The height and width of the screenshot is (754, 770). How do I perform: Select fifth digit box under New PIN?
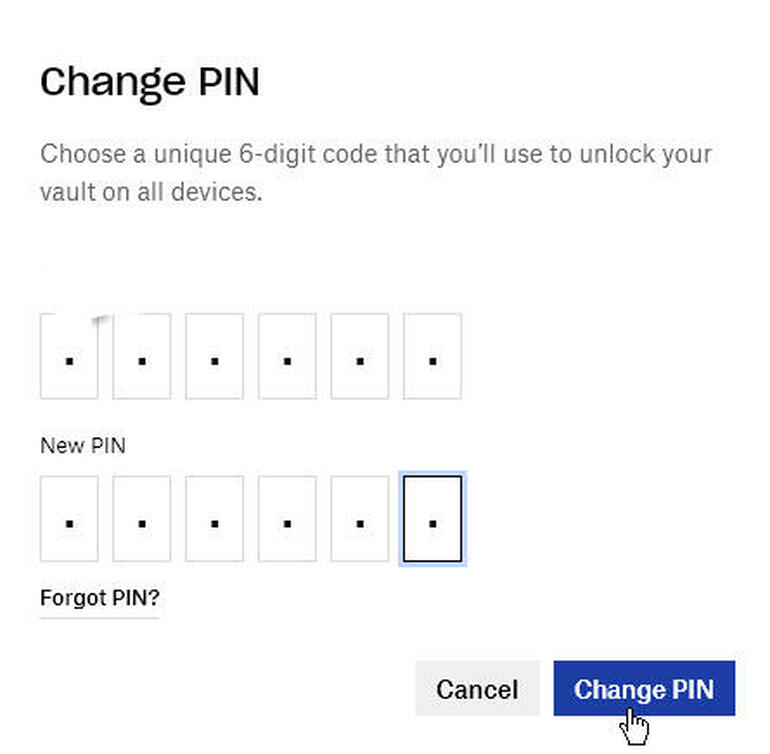[359, 518]
